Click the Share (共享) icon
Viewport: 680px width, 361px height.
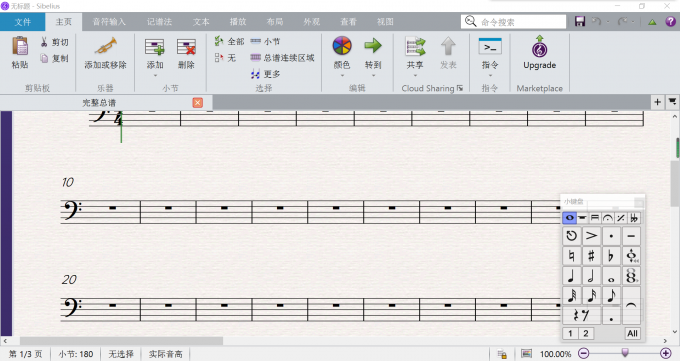coord(415,46)
